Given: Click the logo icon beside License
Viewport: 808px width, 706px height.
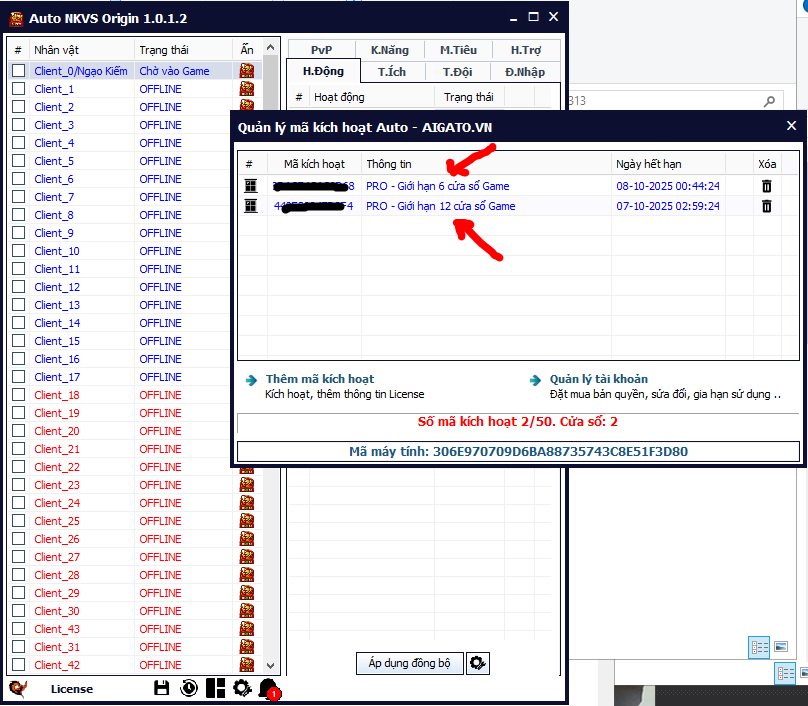Looking at the screenshot, I should [19, 688].
